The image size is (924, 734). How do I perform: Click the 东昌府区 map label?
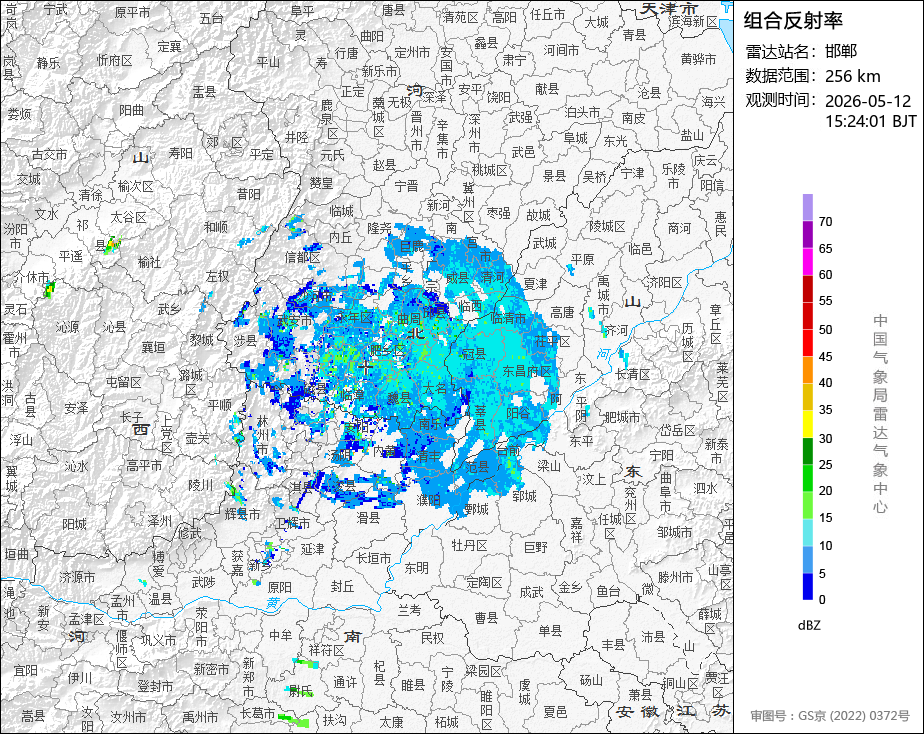(x=527, y=371)
